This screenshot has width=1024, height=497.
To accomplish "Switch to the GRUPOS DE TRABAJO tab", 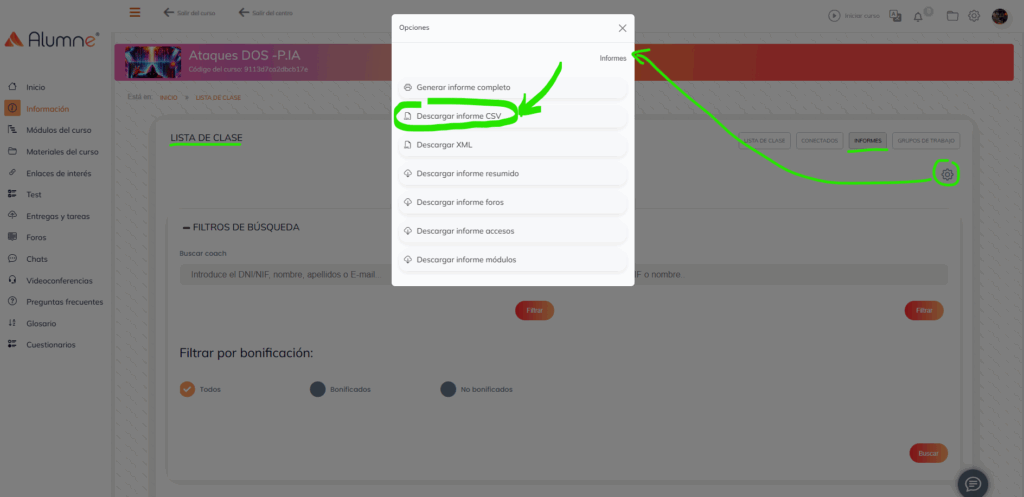I will click(925, 140).
